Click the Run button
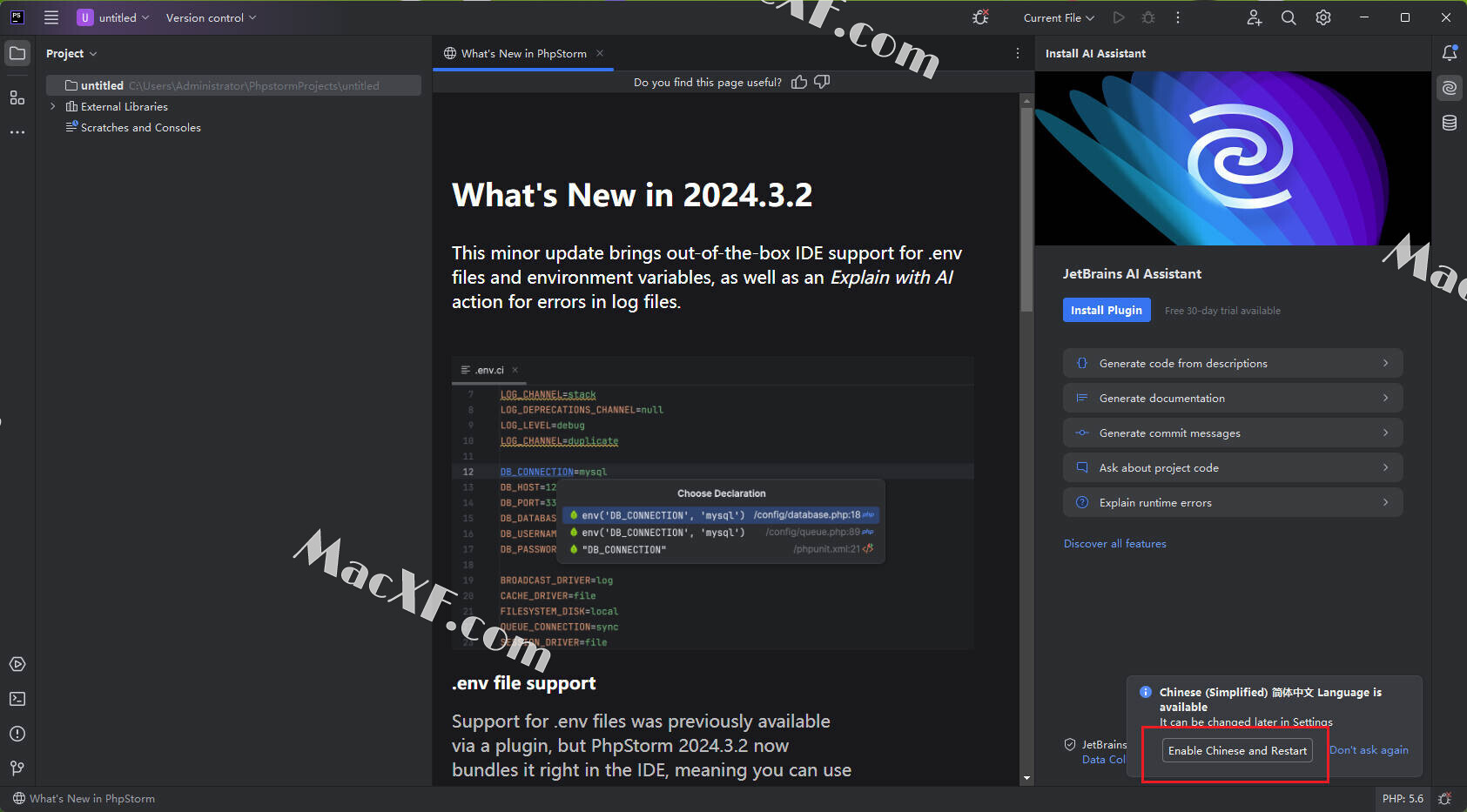The image size is (1467, 812). tap(1119, 17)
